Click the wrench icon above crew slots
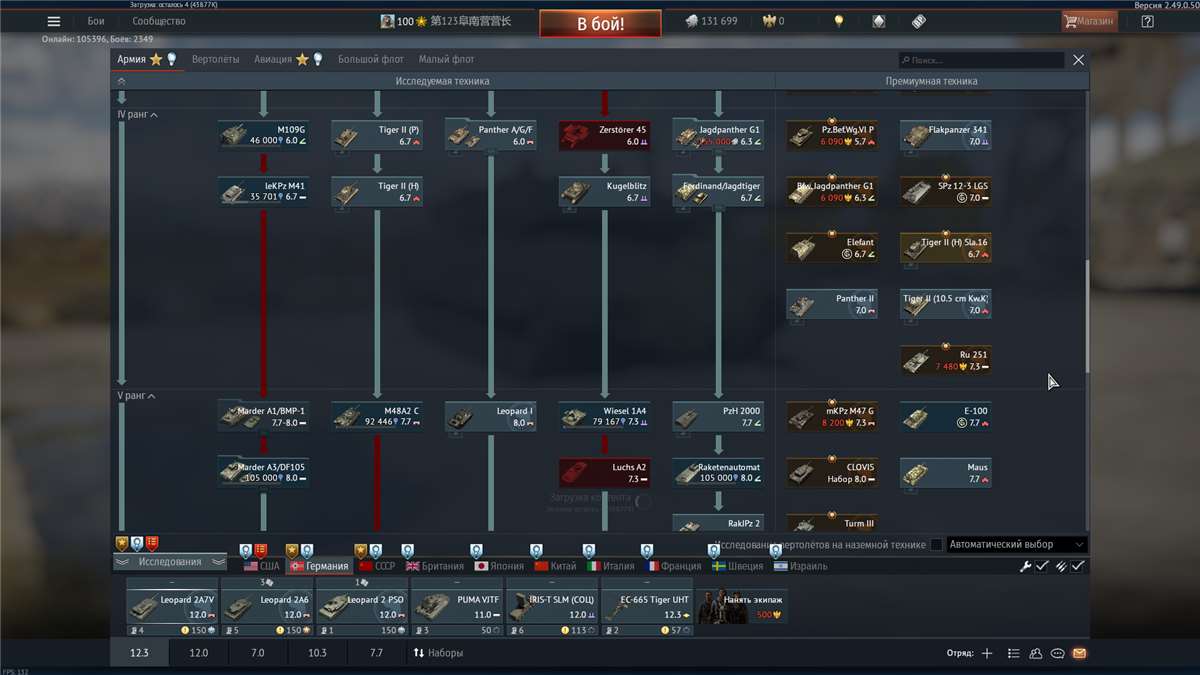 click(x=1025, y=566)
